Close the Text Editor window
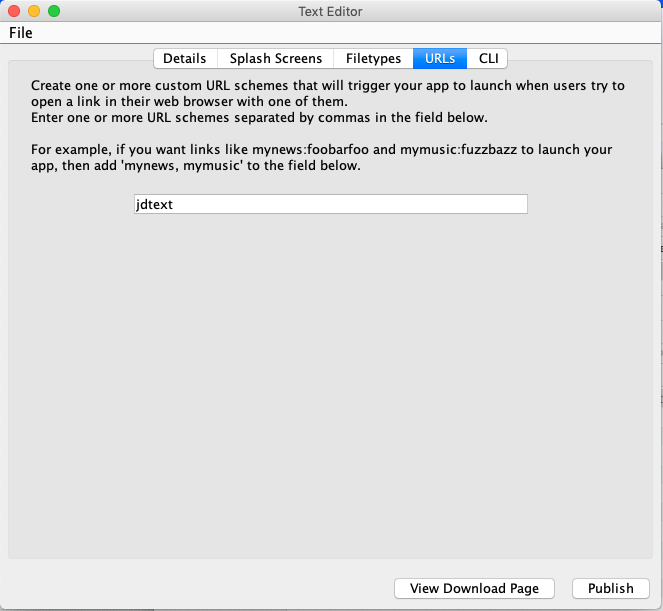 point(13,11)
